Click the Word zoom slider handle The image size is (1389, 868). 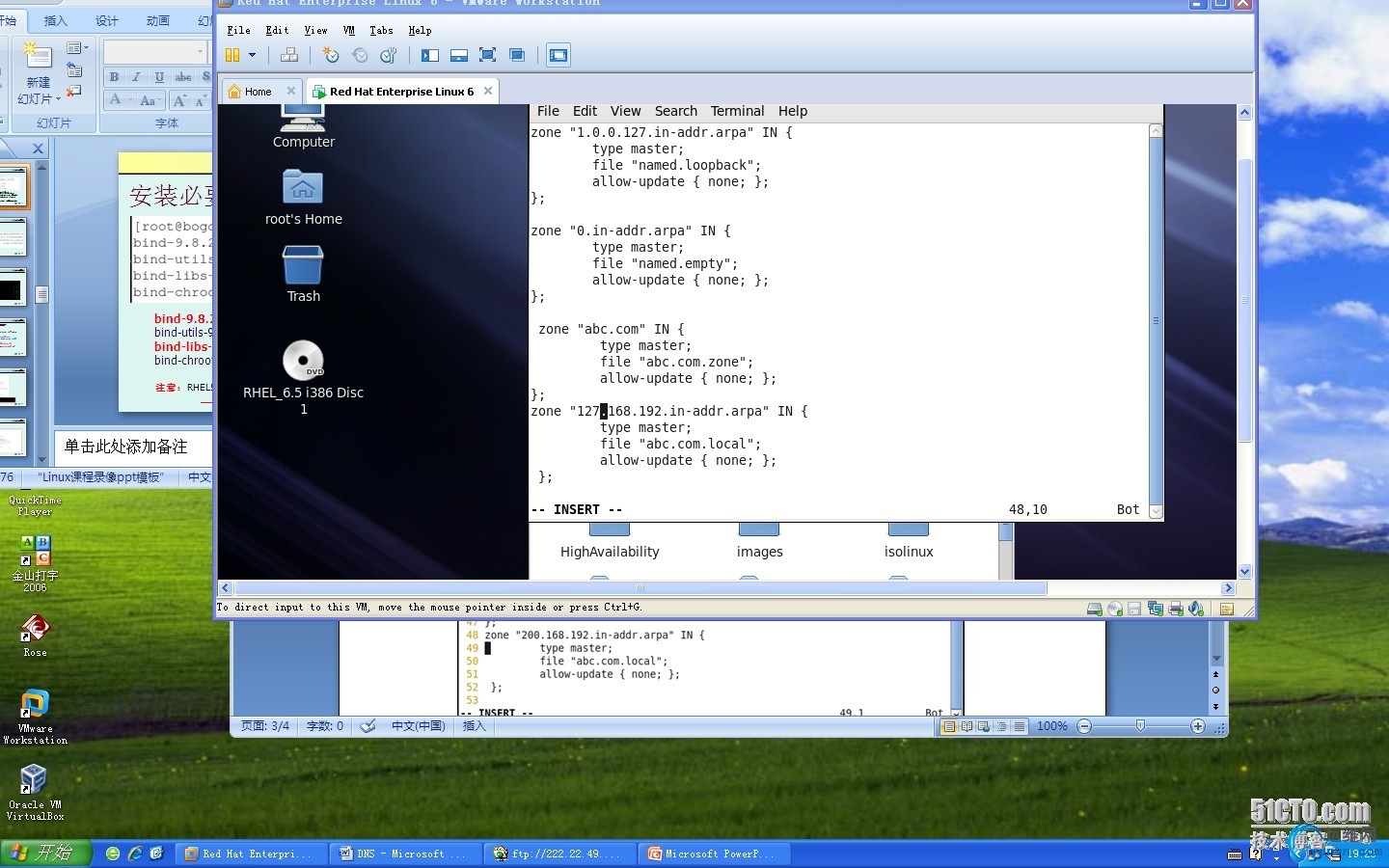(1140, 726)
